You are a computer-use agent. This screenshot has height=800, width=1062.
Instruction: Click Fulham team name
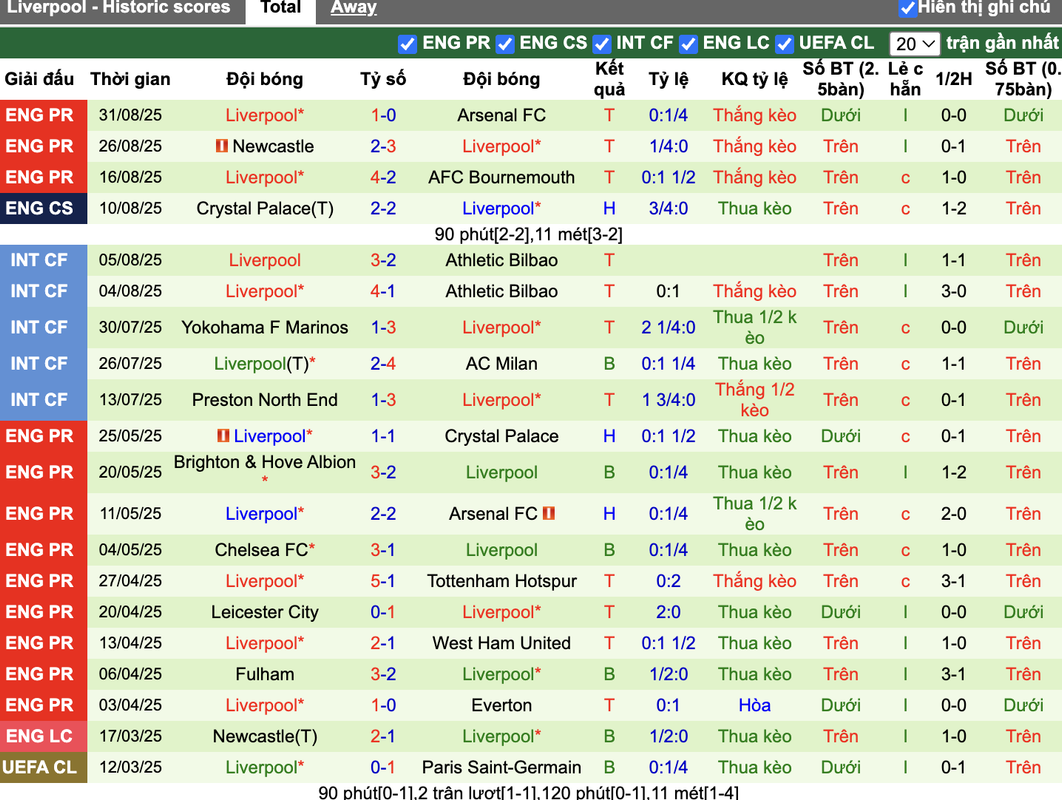click(x=265, y=674)
